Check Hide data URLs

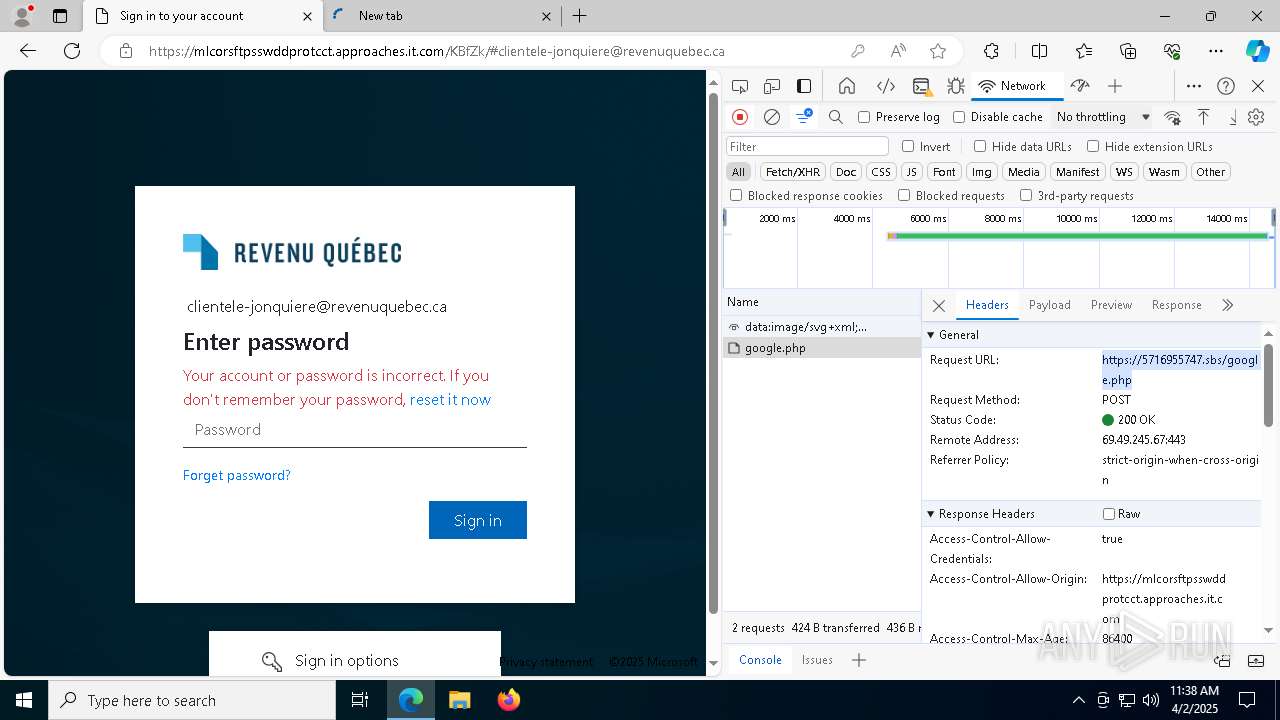[x=980, y=146]
